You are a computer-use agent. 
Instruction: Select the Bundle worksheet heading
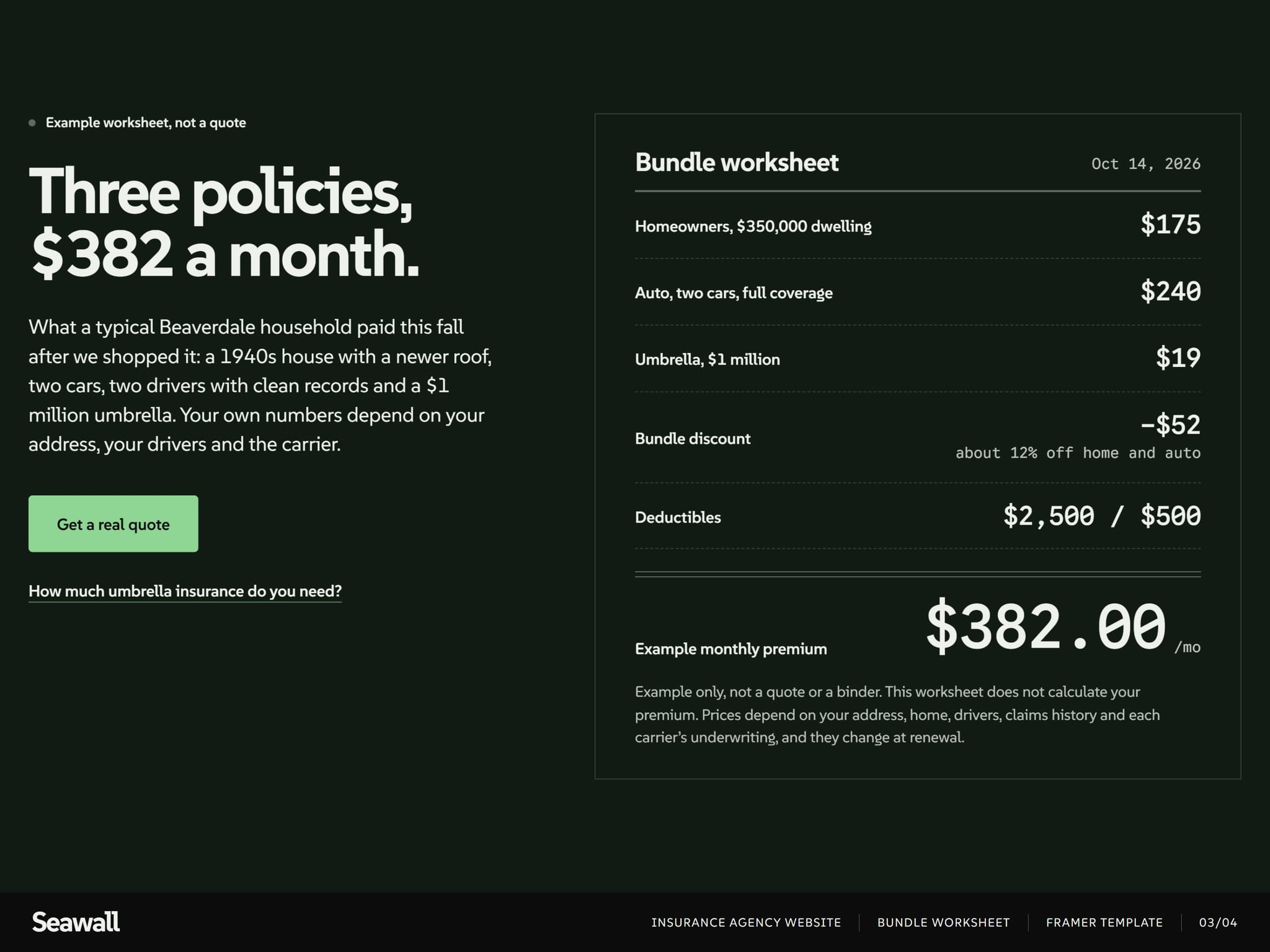[737, 162]
